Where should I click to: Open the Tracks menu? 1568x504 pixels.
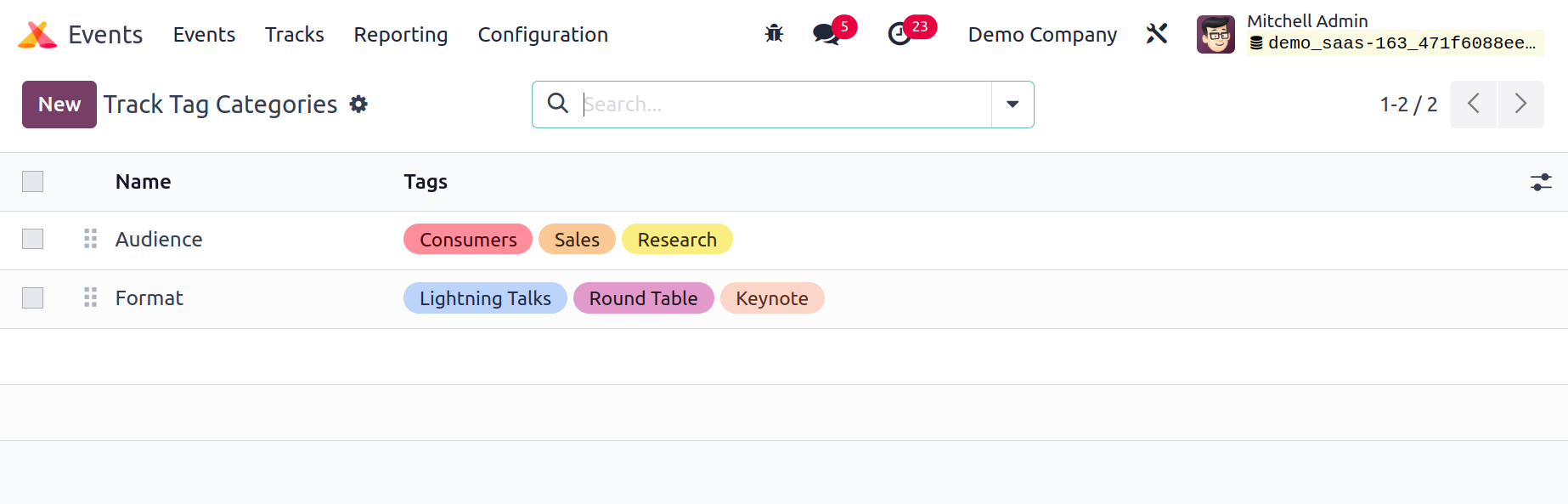(x=294, y=35)
